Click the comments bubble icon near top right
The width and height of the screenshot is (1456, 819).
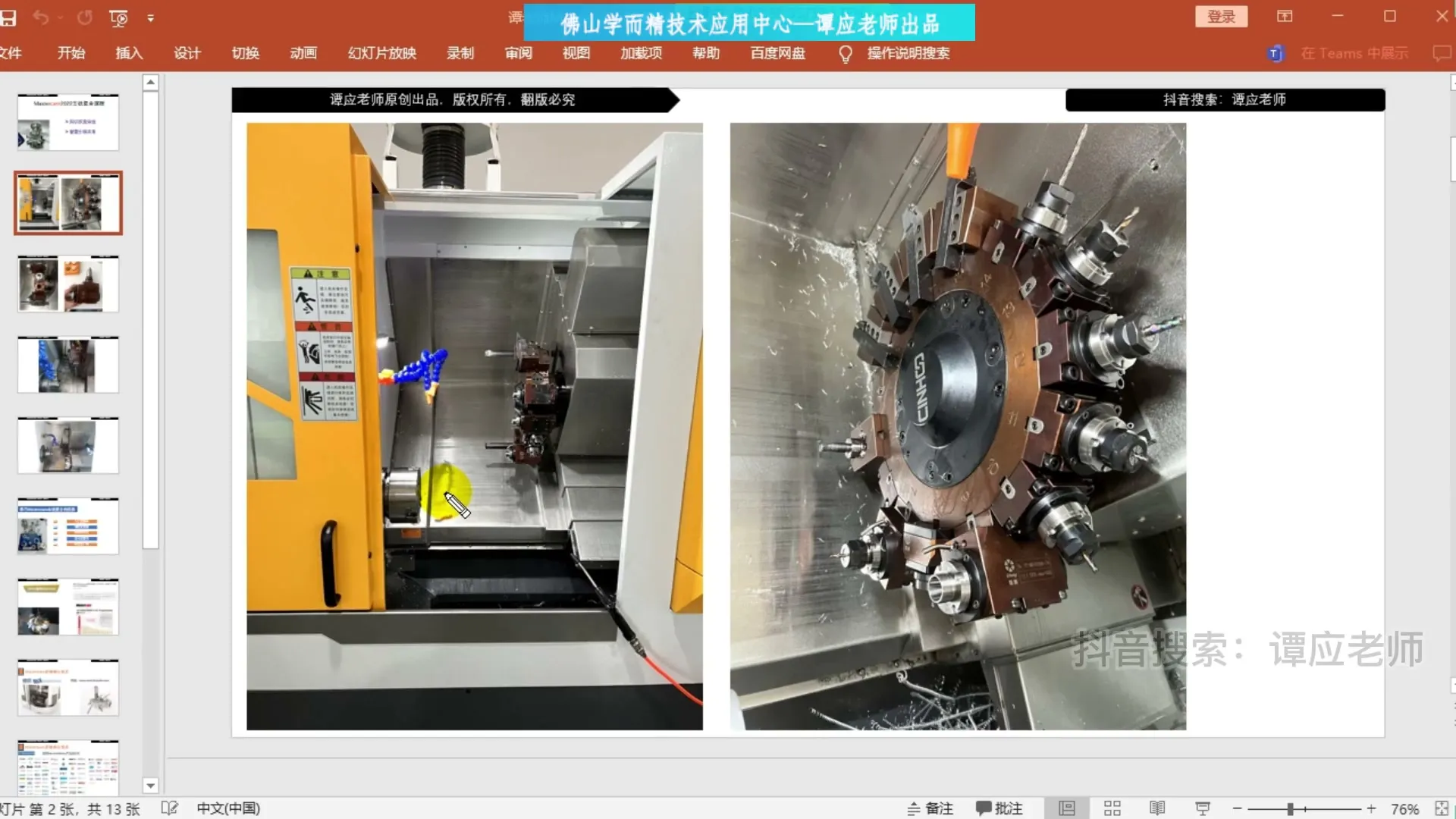(x=1443, y=53)
